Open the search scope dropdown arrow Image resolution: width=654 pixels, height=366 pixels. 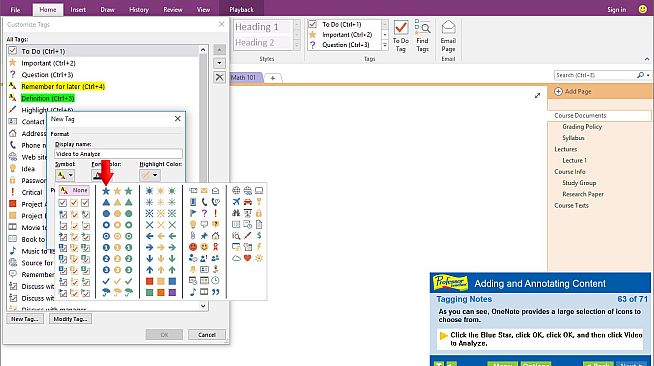[x=648, y=75]
